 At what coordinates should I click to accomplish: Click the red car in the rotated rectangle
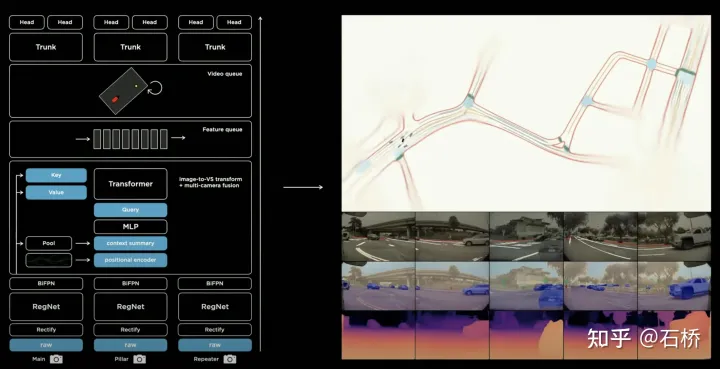pos(115,99)
